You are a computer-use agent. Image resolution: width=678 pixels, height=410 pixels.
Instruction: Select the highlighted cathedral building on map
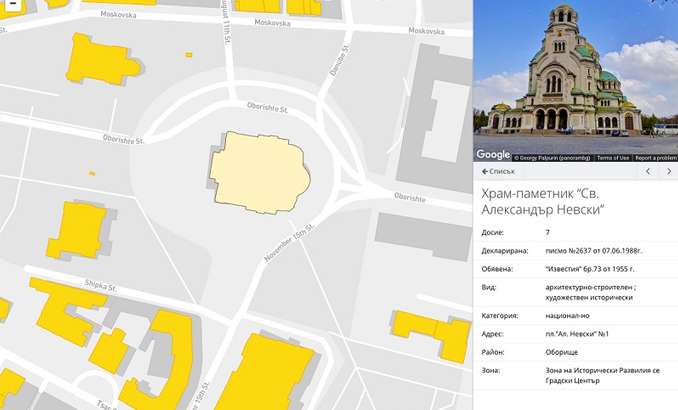pos(259,173)
